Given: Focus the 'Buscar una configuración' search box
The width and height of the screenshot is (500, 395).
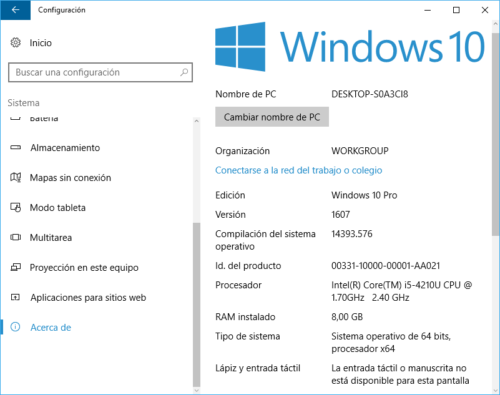Looking at the screenshot, I should [x=100, y=72].
